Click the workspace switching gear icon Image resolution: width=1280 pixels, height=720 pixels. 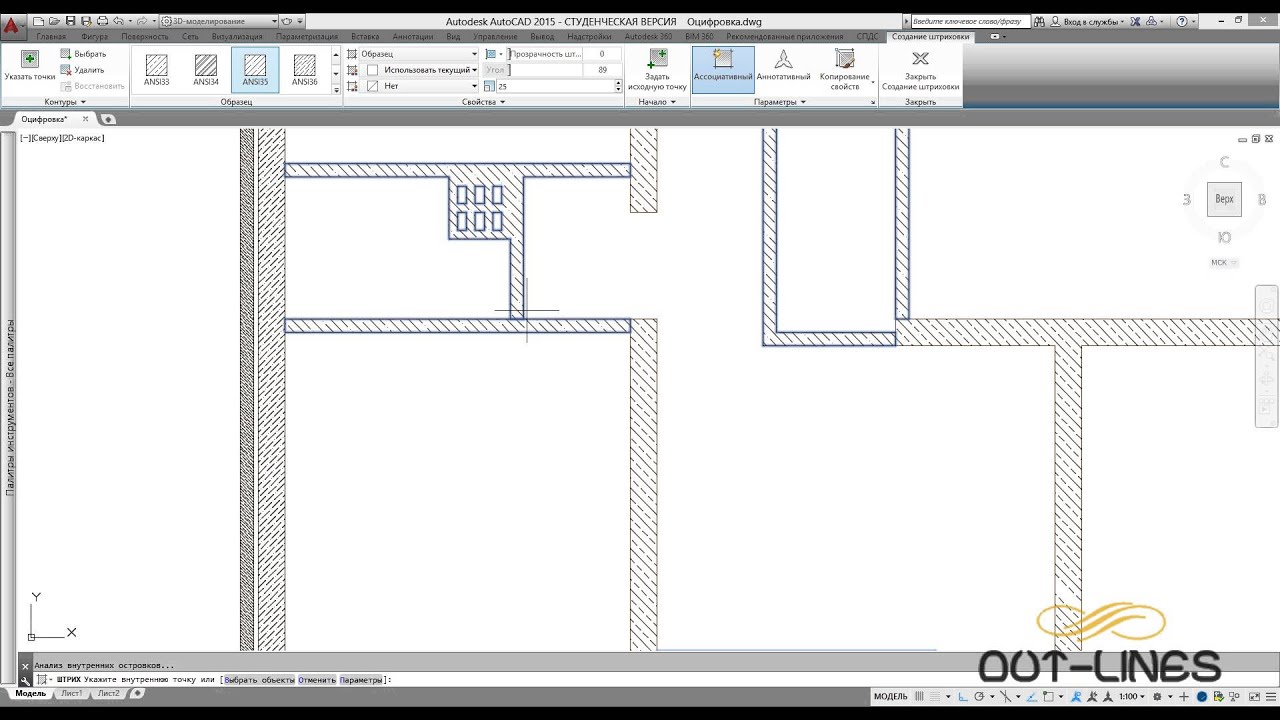point(1157,696)
